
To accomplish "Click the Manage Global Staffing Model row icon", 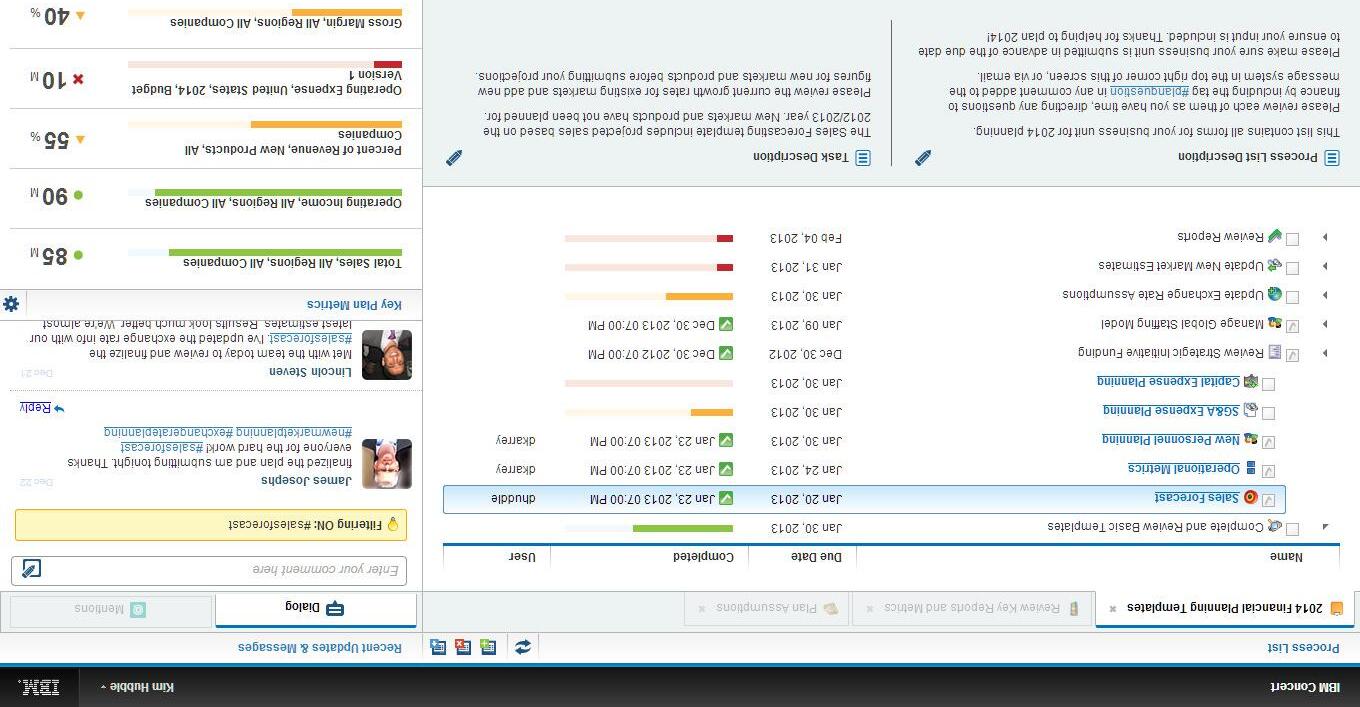I will click(1275, 323).
